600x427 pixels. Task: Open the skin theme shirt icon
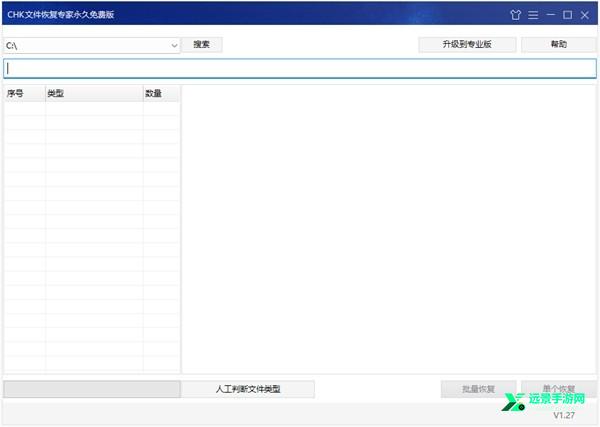pos(515,15)
